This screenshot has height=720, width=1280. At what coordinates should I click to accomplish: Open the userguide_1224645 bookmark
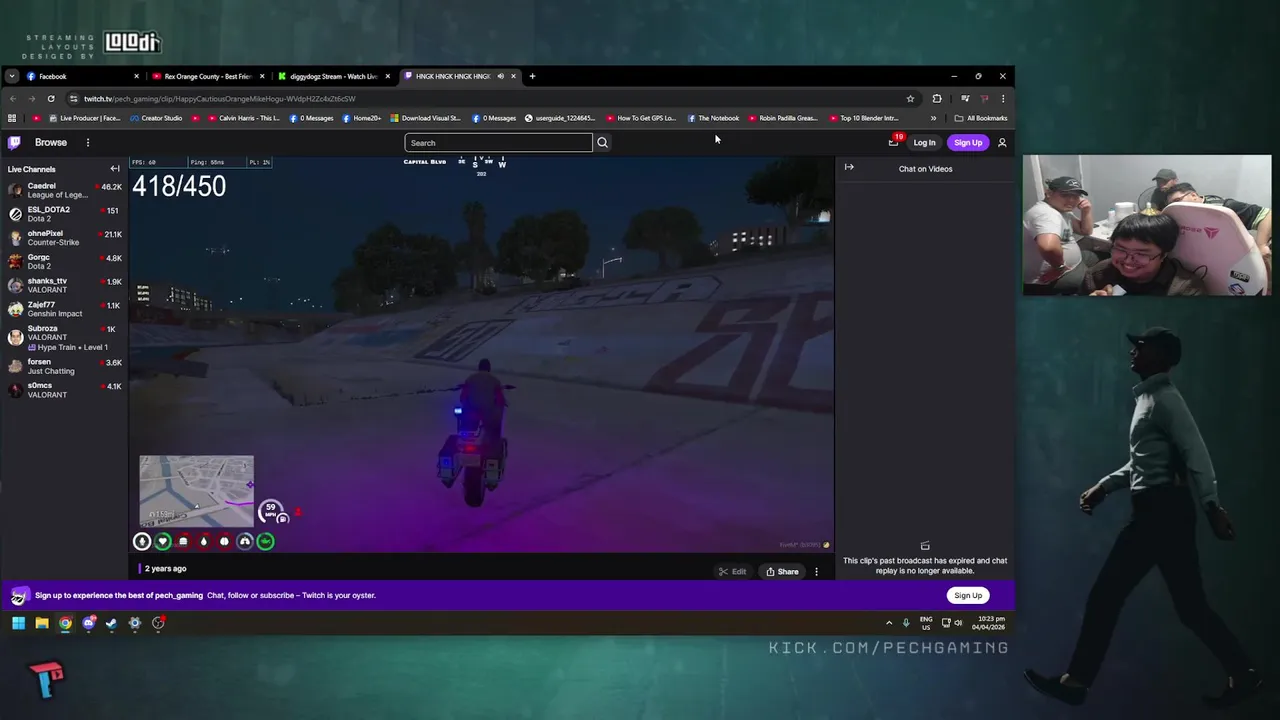560,118
